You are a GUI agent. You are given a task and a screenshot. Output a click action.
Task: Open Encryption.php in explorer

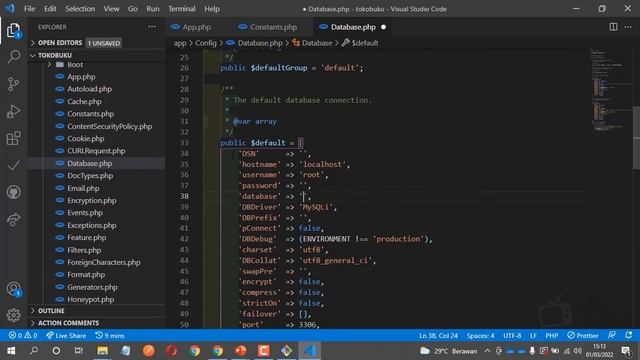[x=92, y=200]
